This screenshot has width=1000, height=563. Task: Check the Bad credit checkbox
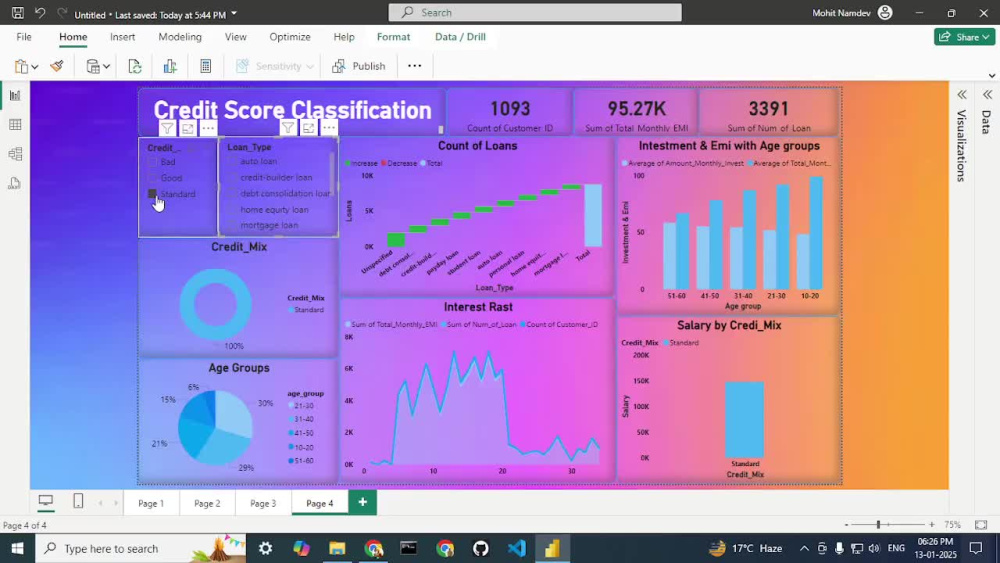pos(152,162)
